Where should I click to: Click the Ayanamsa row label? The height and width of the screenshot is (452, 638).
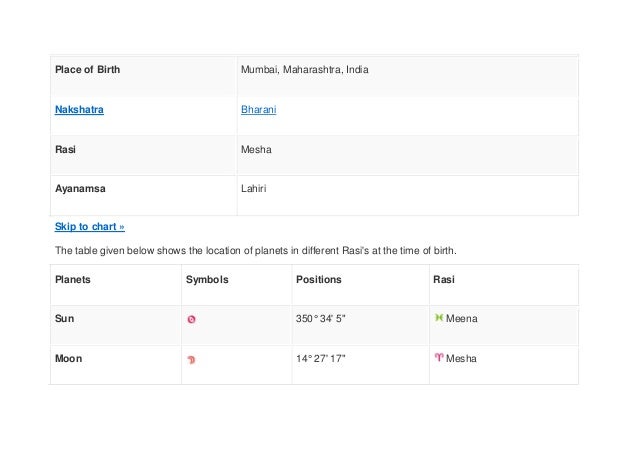click(x=80, y=187)
